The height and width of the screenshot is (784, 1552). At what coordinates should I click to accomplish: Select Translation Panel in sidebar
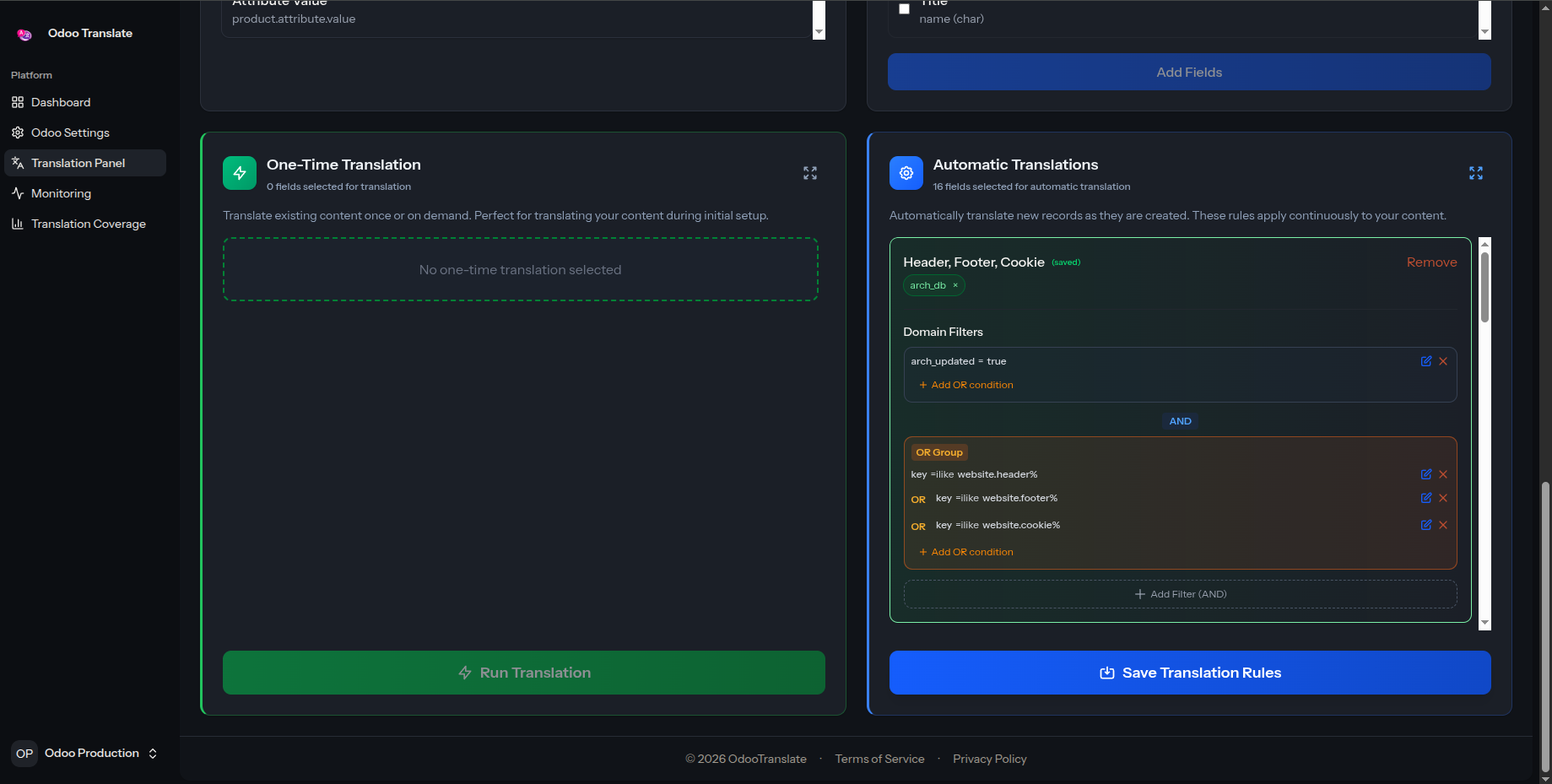pyautogui.click(x=85, y=163)
